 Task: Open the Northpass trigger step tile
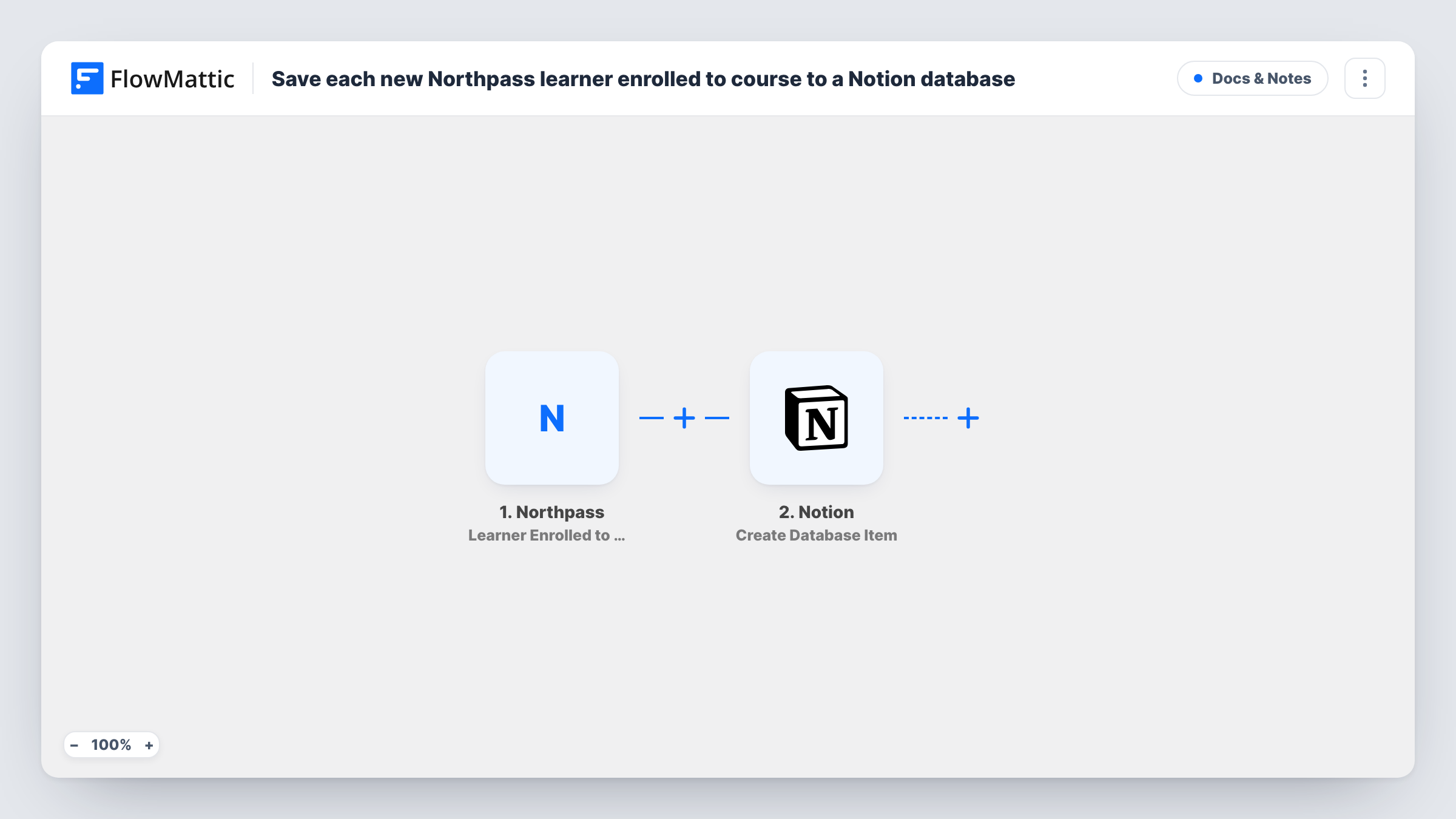[x=552, y=418]
